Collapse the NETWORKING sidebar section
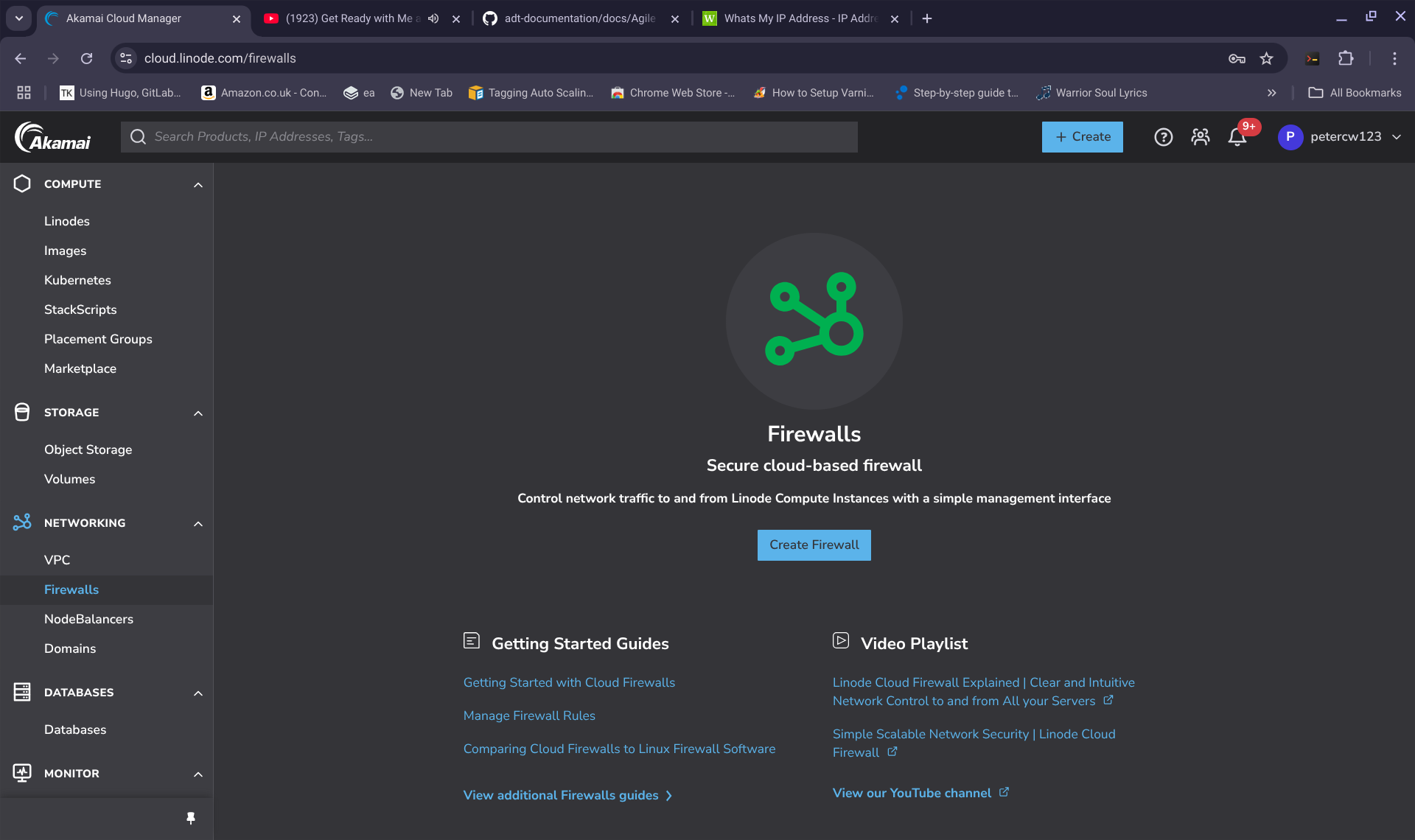The width and height of the screenshot is (1415, 840). [198, 523]
